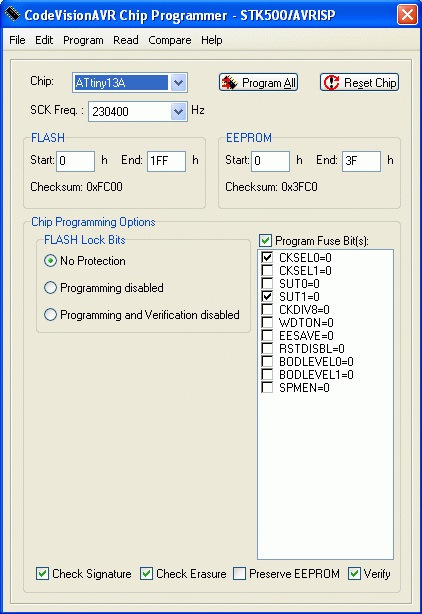The height and width of the screenshot is (614, 422).
Task: Enable the CKDIV8=0 fuse bit
Action: [x=267, y=309]
